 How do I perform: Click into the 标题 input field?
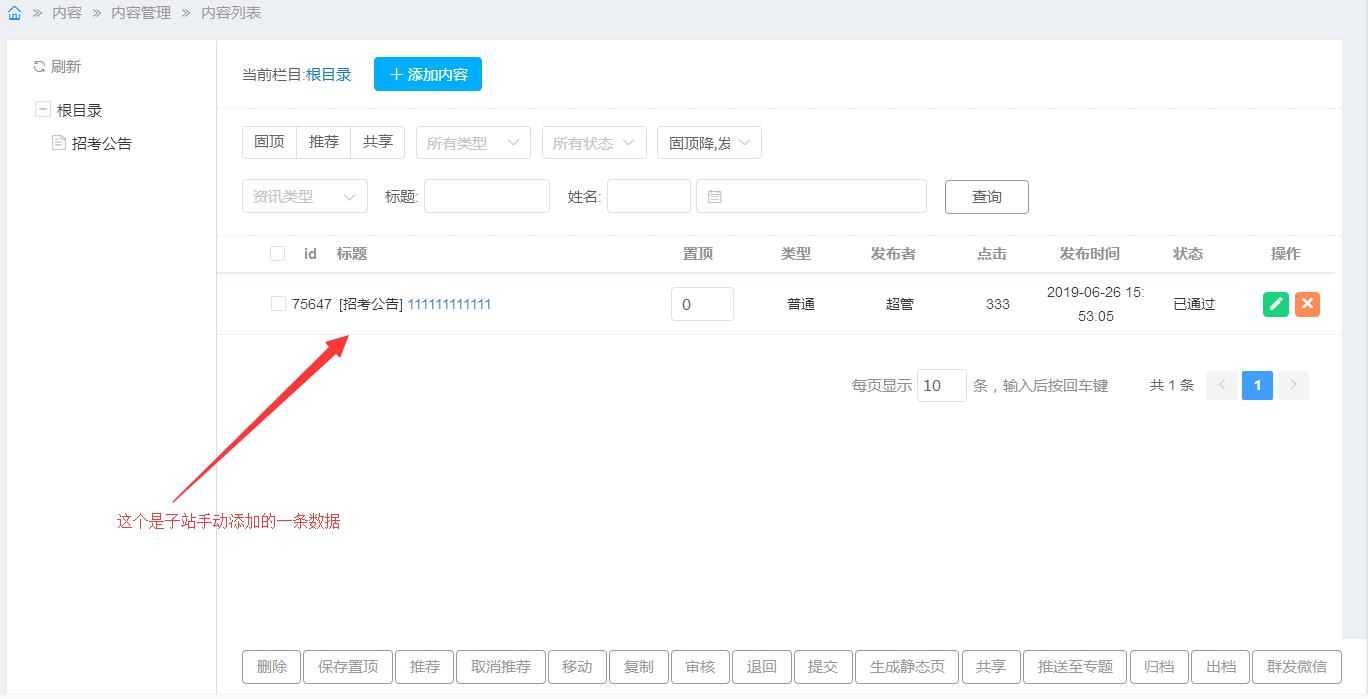(x=487, y=196)
